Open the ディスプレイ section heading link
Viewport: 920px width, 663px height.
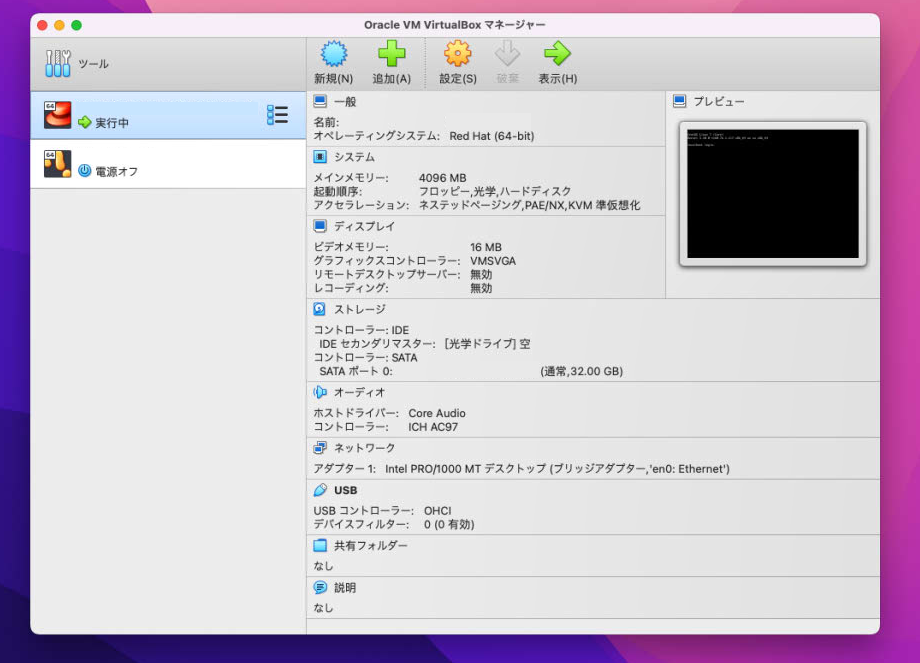click(364, 226)
